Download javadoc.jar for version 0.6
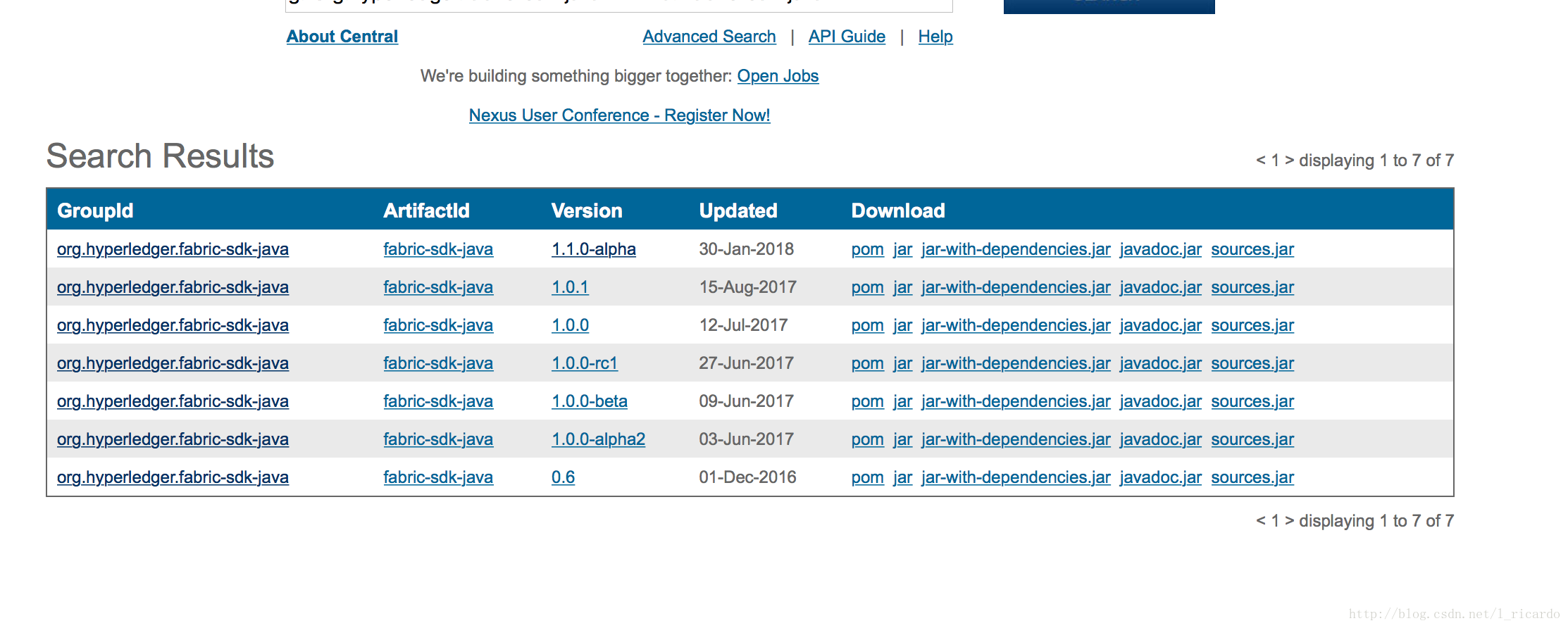Screen dimensions: 1568x628 pos(1160,477)
